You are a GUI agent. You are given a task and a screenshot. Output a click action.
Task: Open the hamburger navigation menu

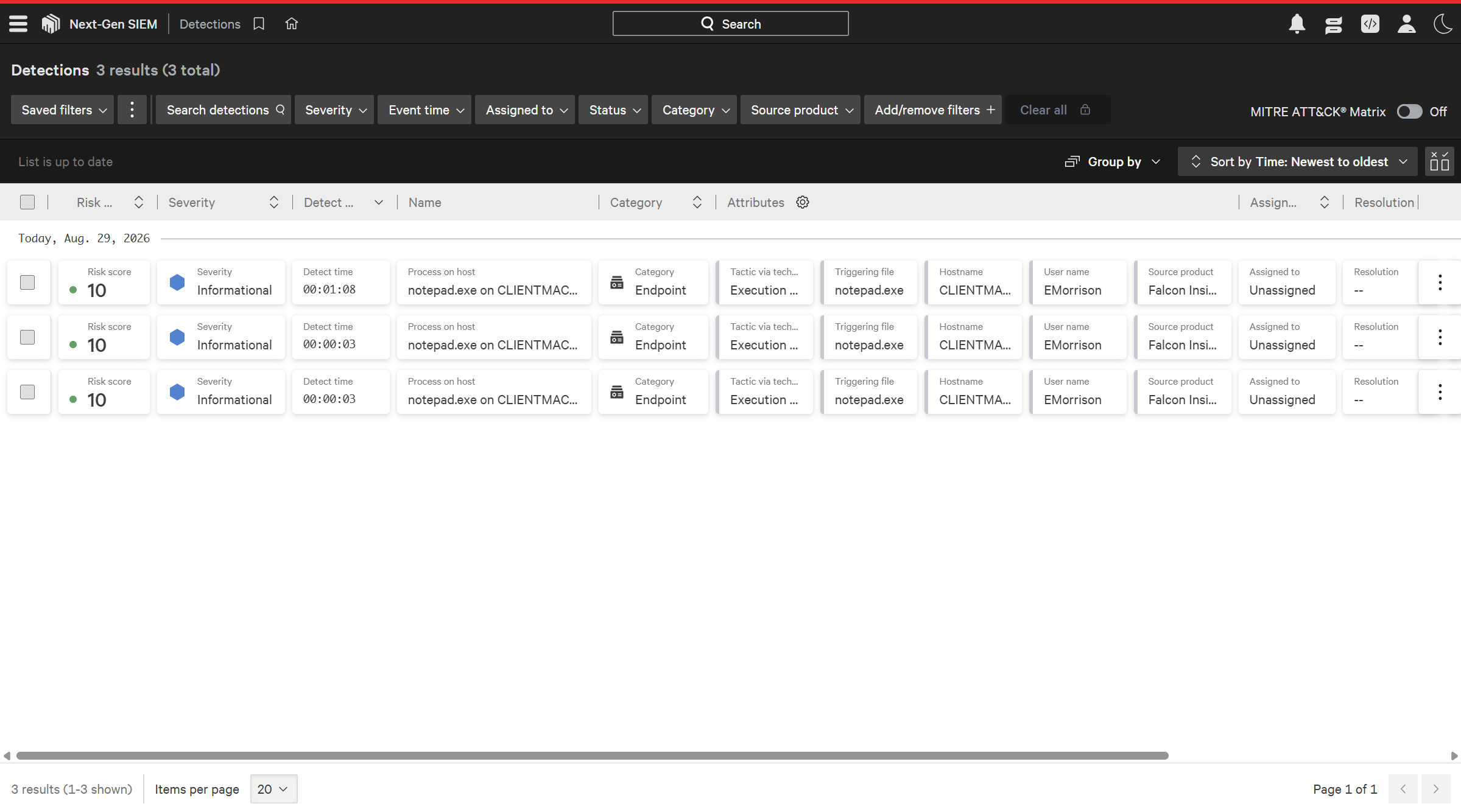tap(18, 24)
